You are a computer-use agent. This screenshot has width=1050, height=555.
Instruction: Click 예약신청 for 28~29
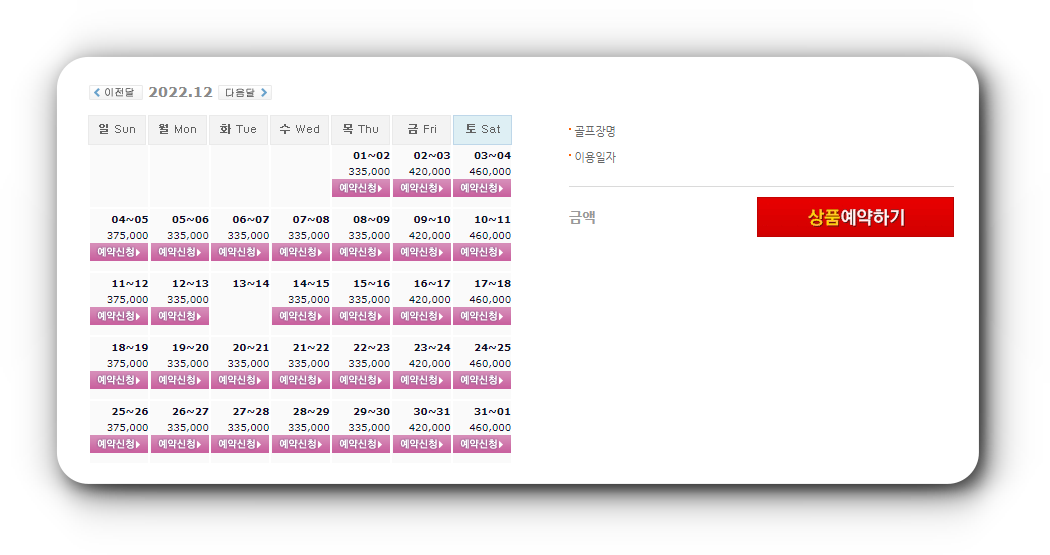click(x=301, y=444)
